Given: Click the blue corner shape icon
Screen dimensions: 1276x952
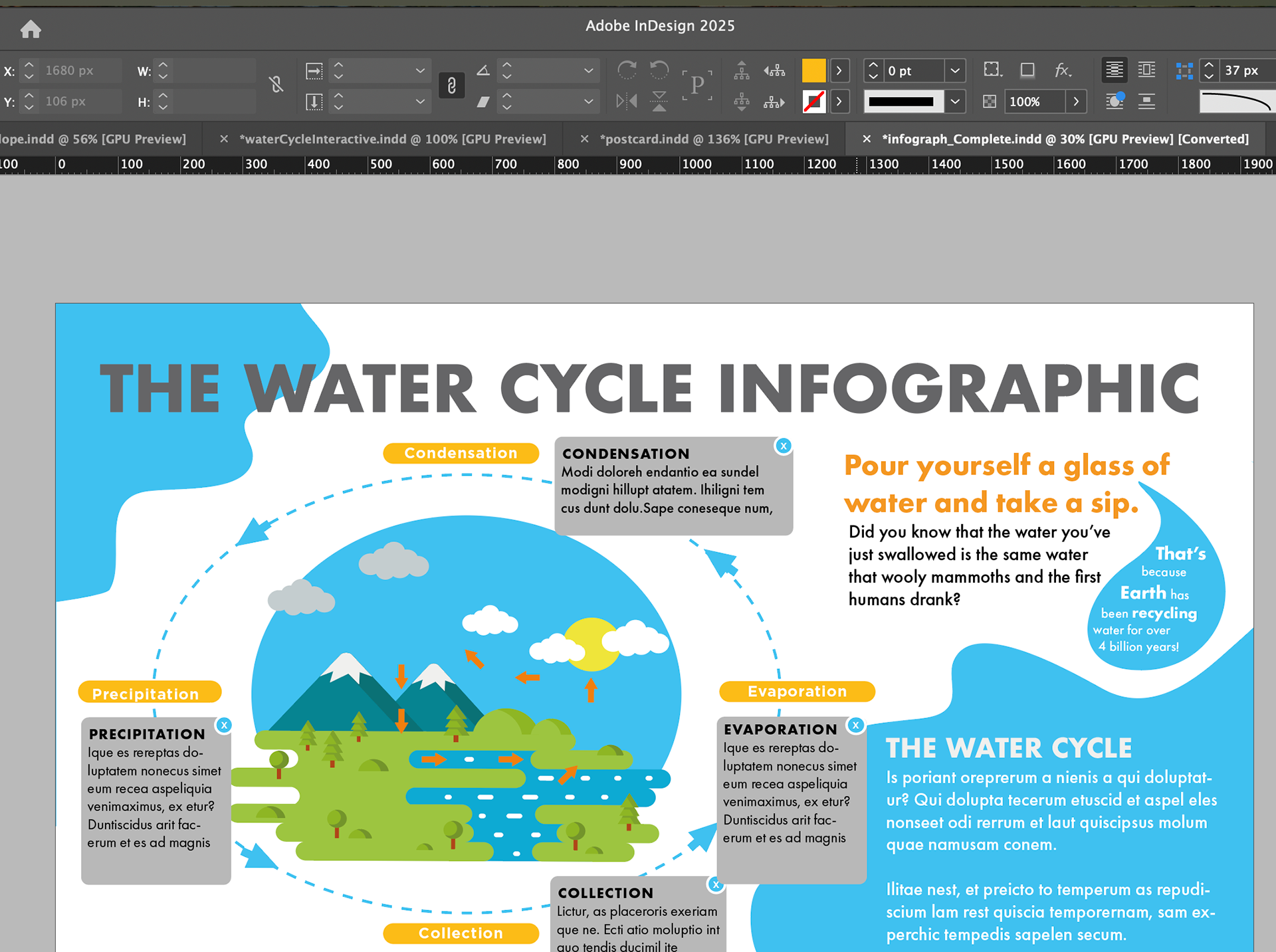Looking at the screenshot, I should click(1184, 70).
